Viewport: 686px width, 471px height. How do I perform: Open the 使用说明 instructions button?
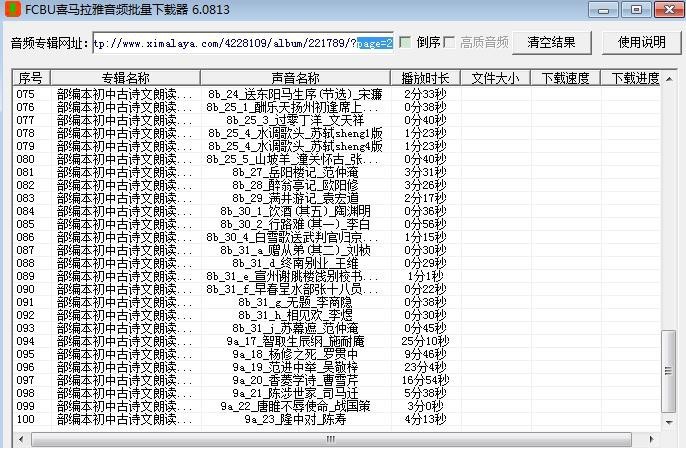coord(641,42)
